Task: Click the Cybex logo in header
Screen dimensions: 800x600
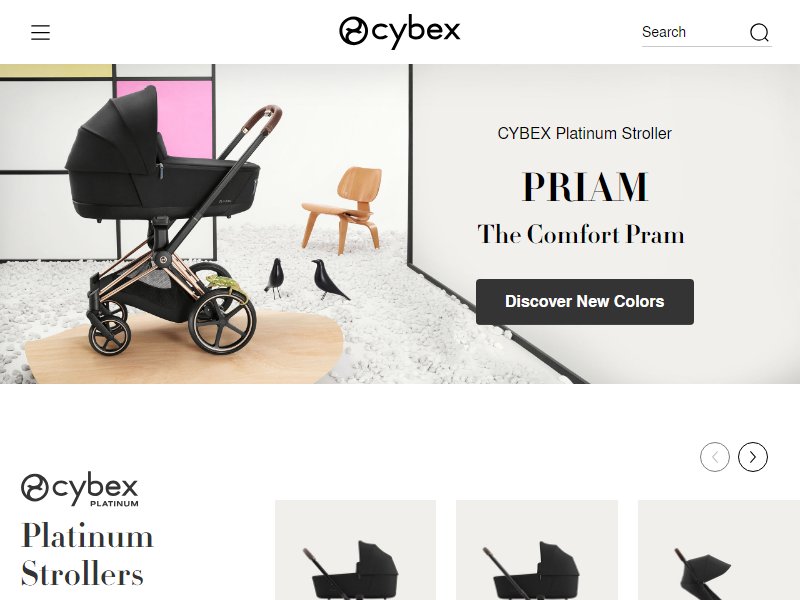Action: (x=399, y=32)
